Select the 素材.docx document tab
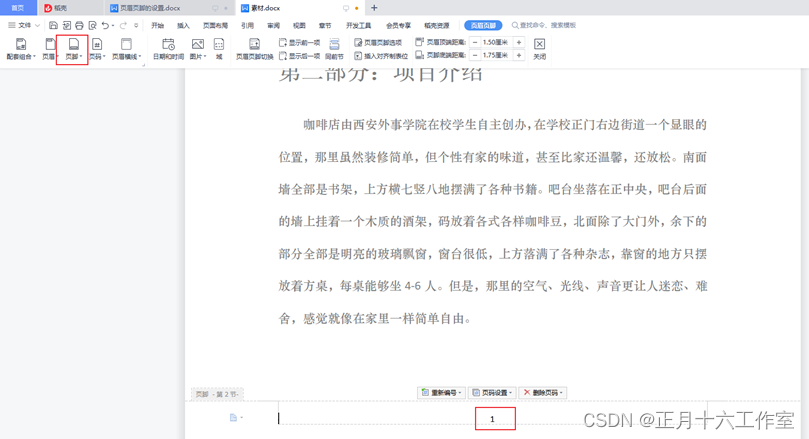The width and height of the screenshot is (809, 439). [x=300, y=8]
